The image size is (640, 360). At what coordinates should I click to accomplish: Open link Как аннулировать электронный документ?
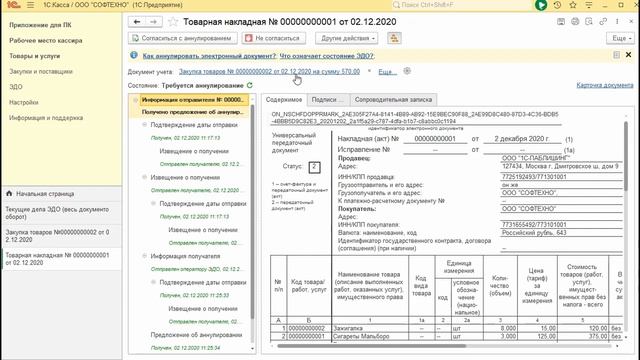pos(209,56)
